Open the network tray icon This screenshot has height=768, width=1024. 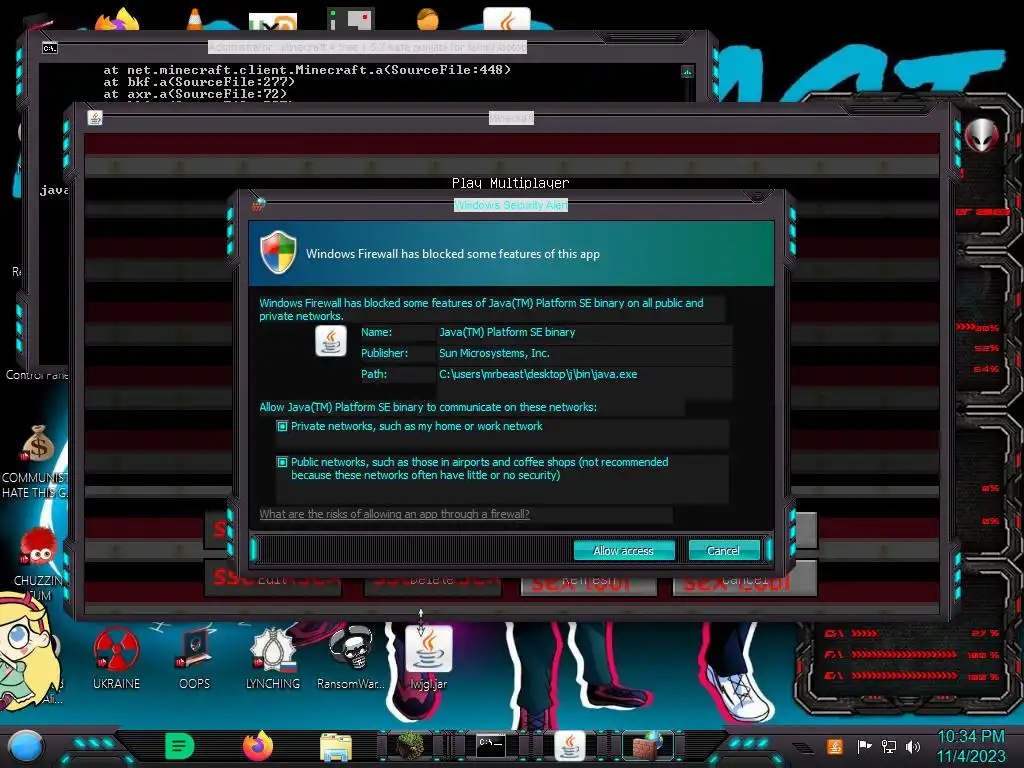point(889,746)
